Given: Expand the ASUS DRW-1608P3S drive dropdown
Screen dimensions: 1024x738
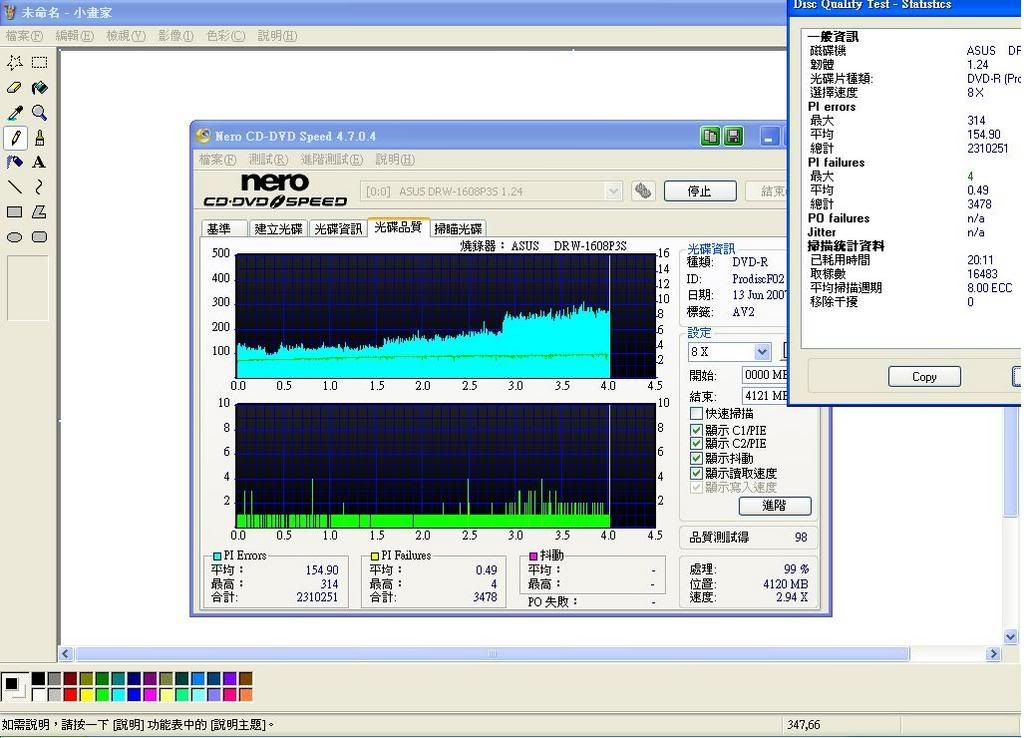Looking at the screenshot, I should [613, 191].
